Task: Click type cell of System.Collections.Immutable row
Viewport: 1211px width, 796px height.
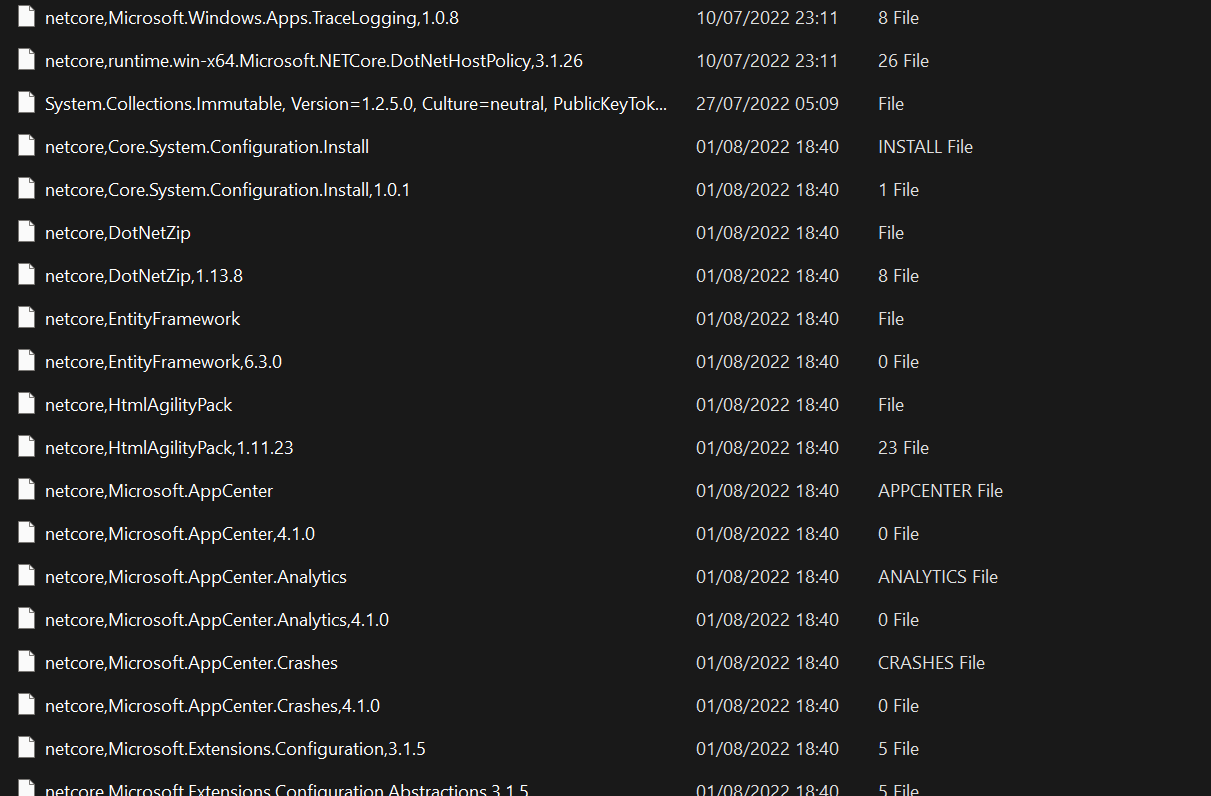Action: tap(891, 104)
